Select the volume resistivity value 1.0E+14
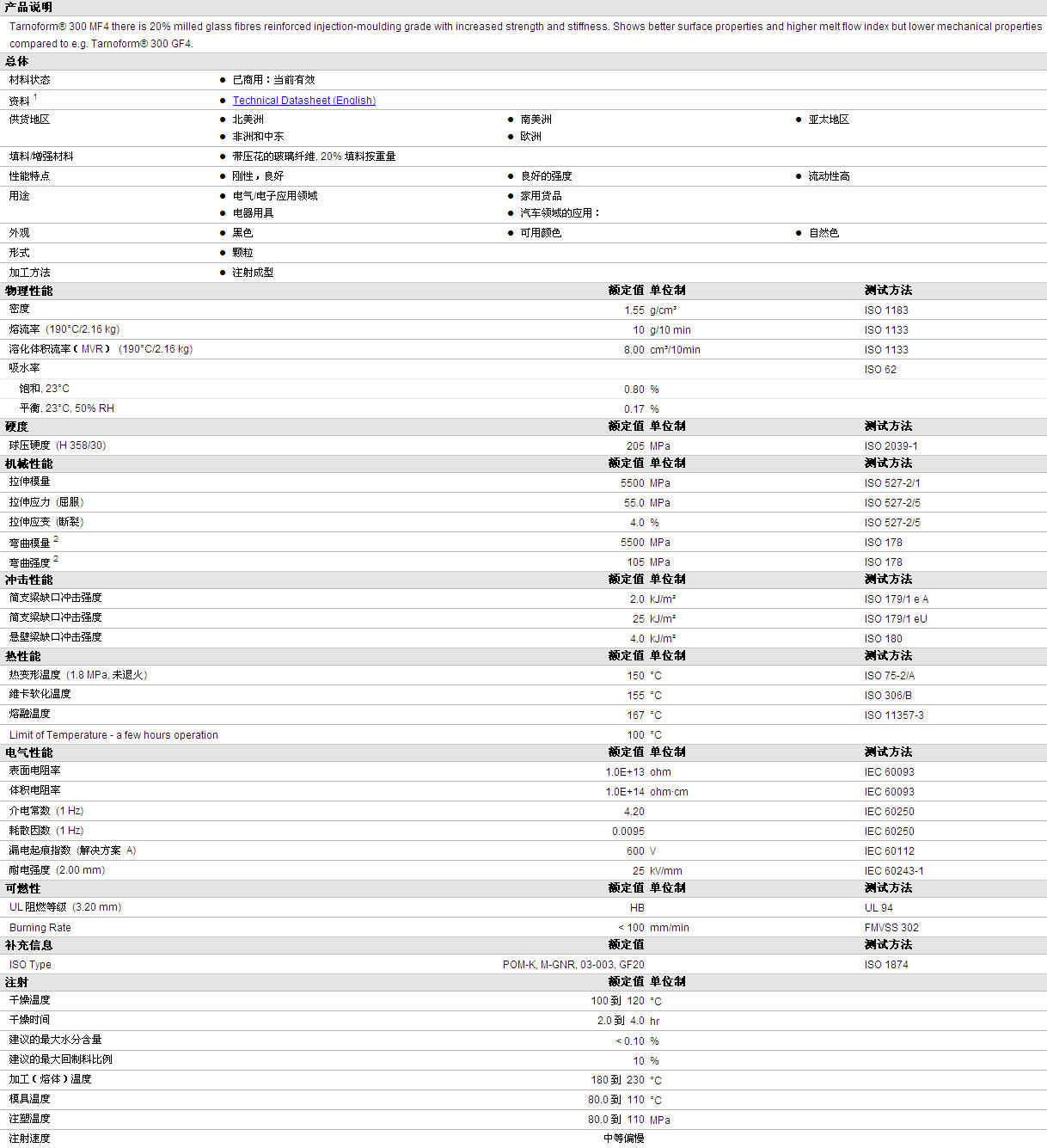Screen dimensions: 1047x1148 pyautogui.click(x=625, y=792)
